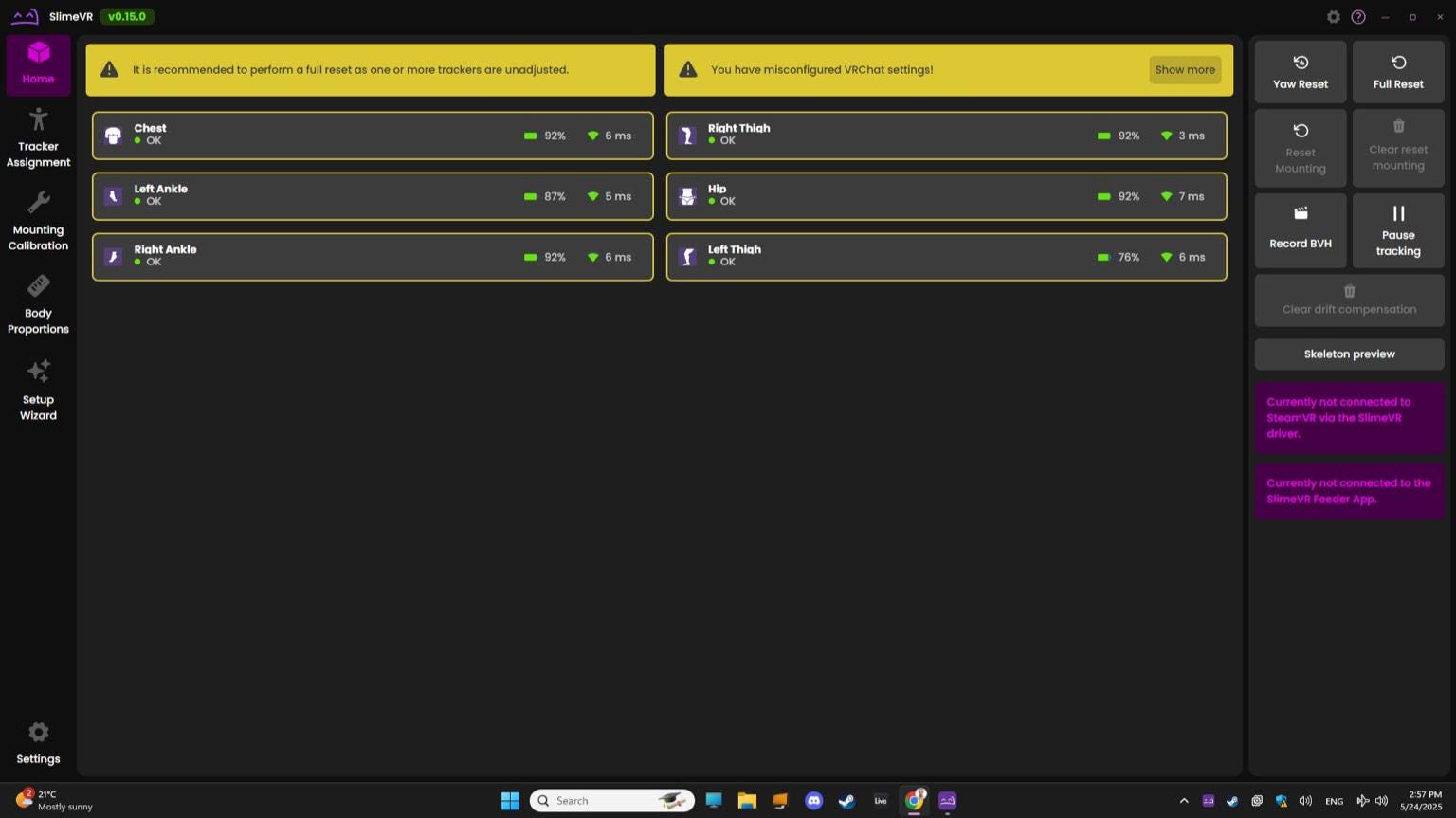
Task: Click the Yaw Reset button
Action: (x=1301, y=72)
